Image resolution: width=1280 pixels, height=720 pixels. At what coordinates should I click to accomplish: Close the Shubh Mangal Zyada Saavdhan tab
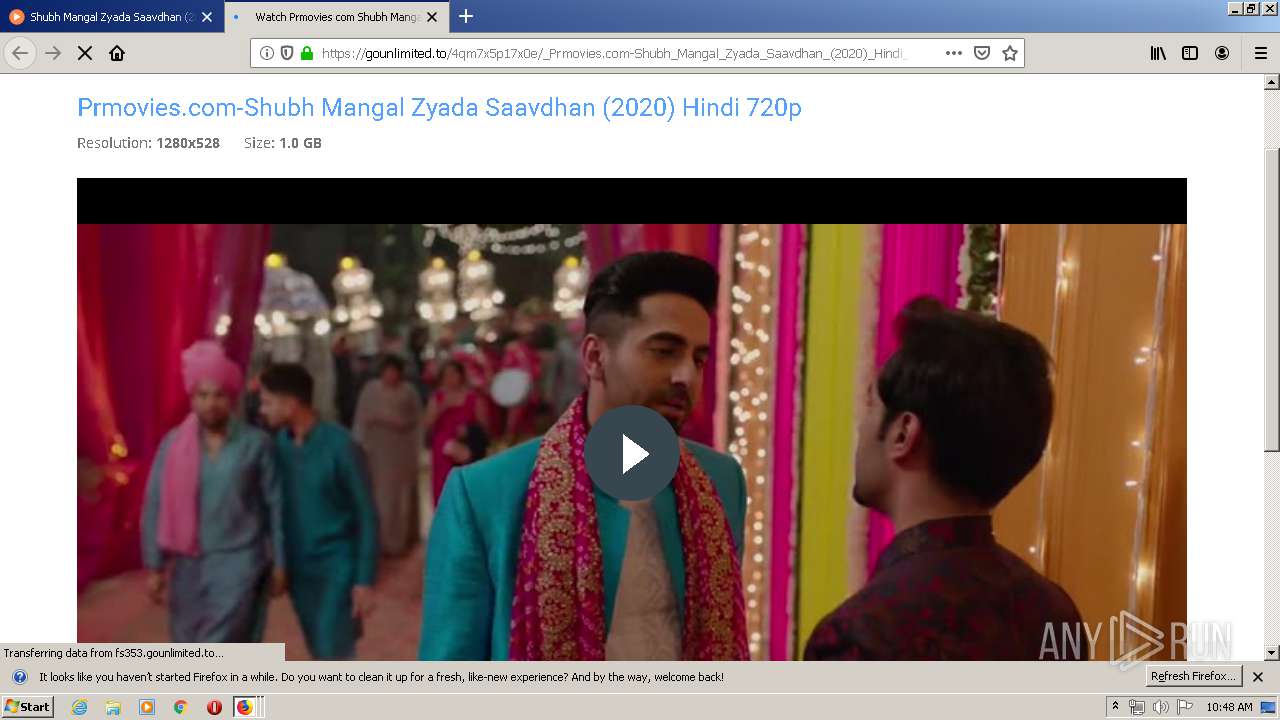[x=207, y=17]
